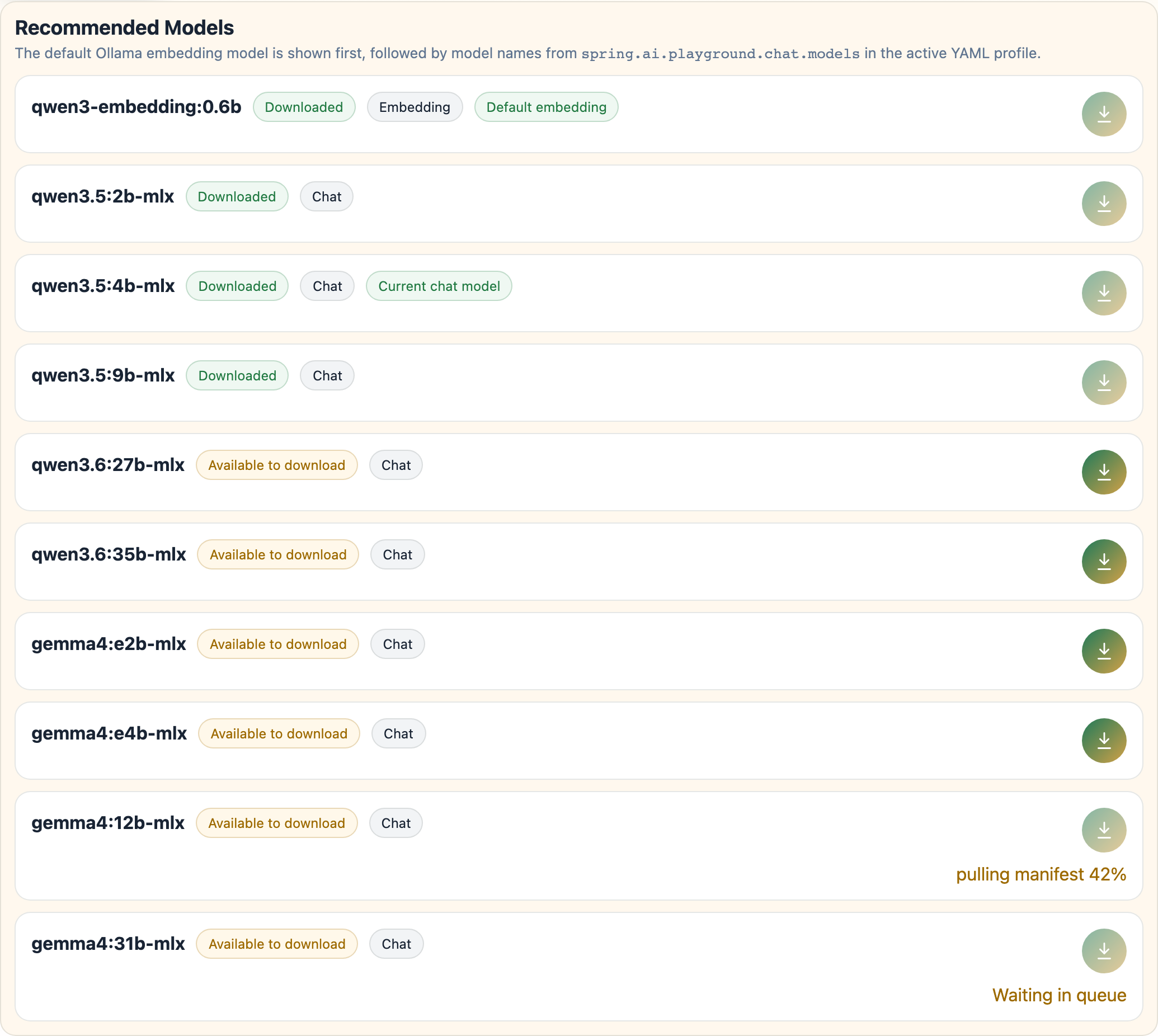Click Available to download on qwen3.6:35b-mlx
This screenshot has width=1158, height=1036.
click(x=278, y=554)
